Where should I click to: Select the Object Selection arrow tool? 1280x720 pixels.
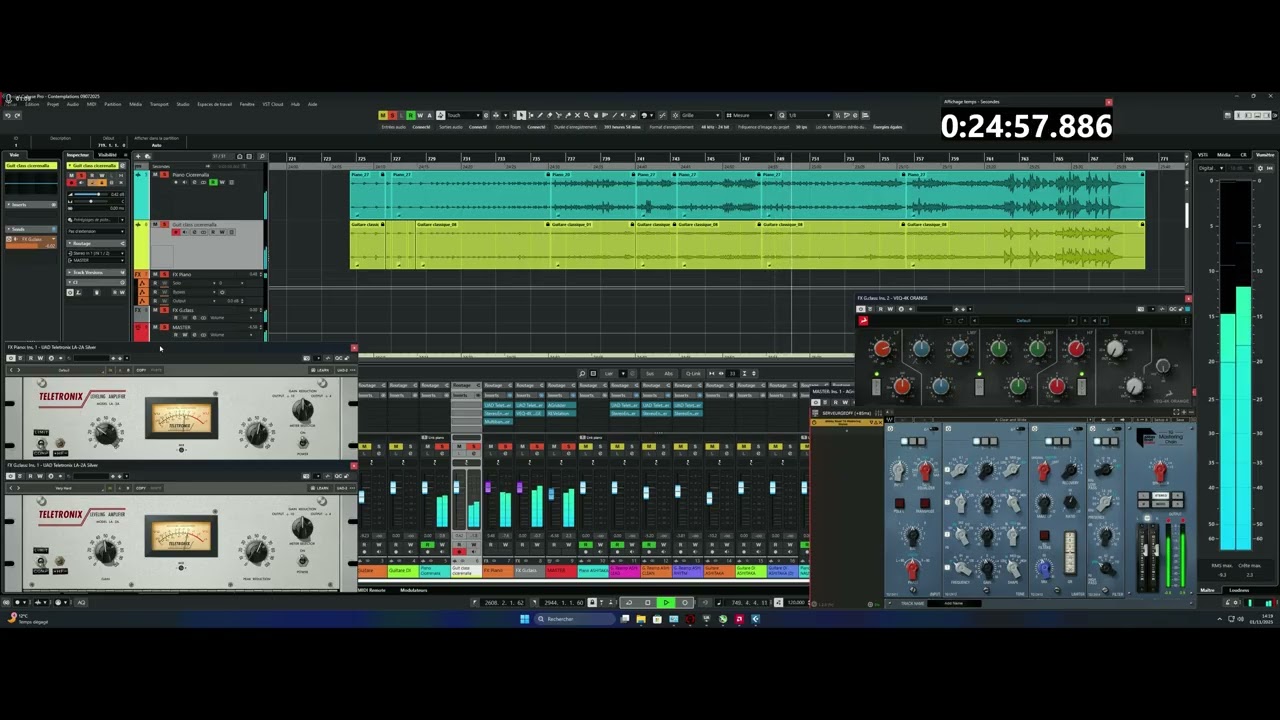[521, 115]
